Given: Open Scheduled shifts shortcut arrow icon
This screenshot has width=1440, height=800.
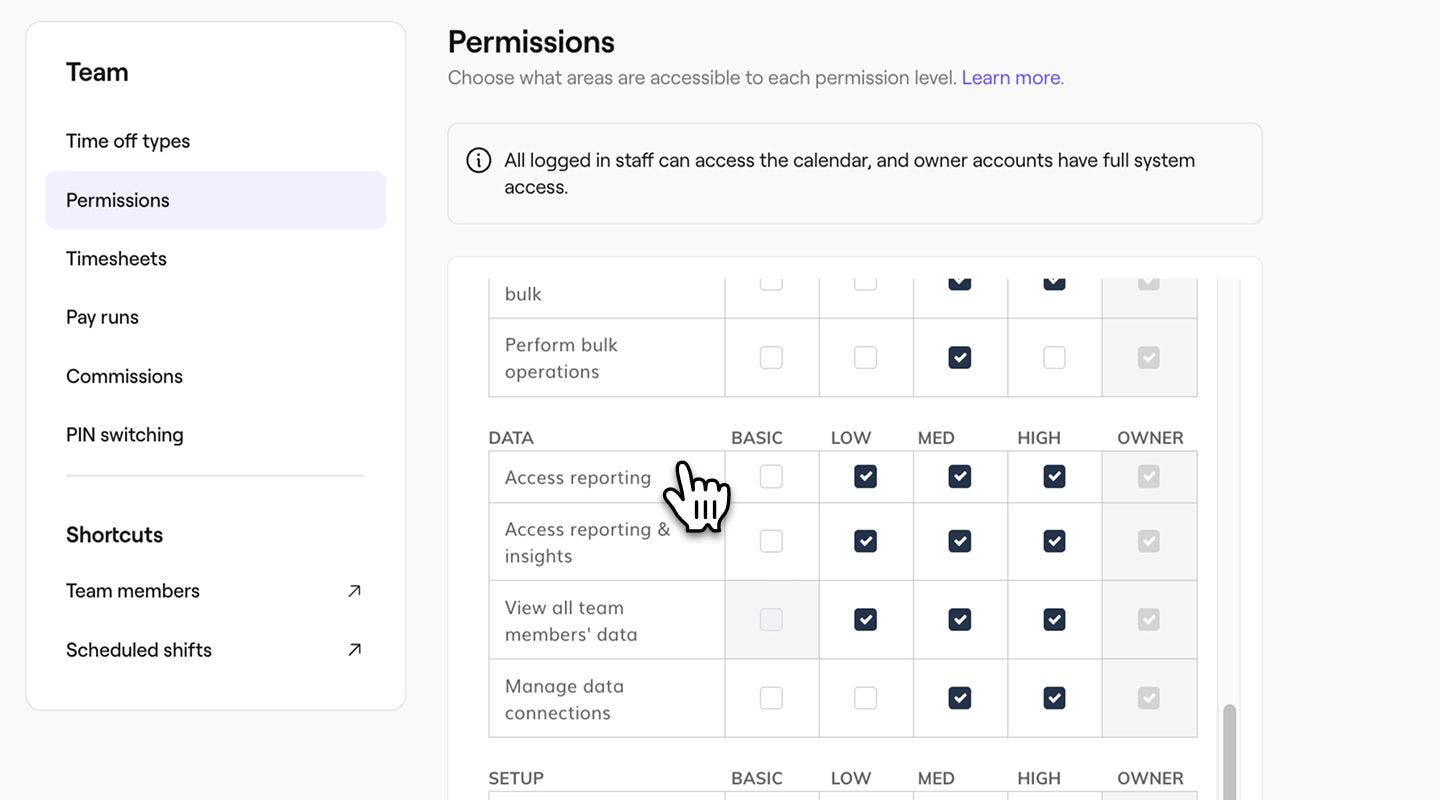Looking at the screenshot, I should (x=354, y=650).
